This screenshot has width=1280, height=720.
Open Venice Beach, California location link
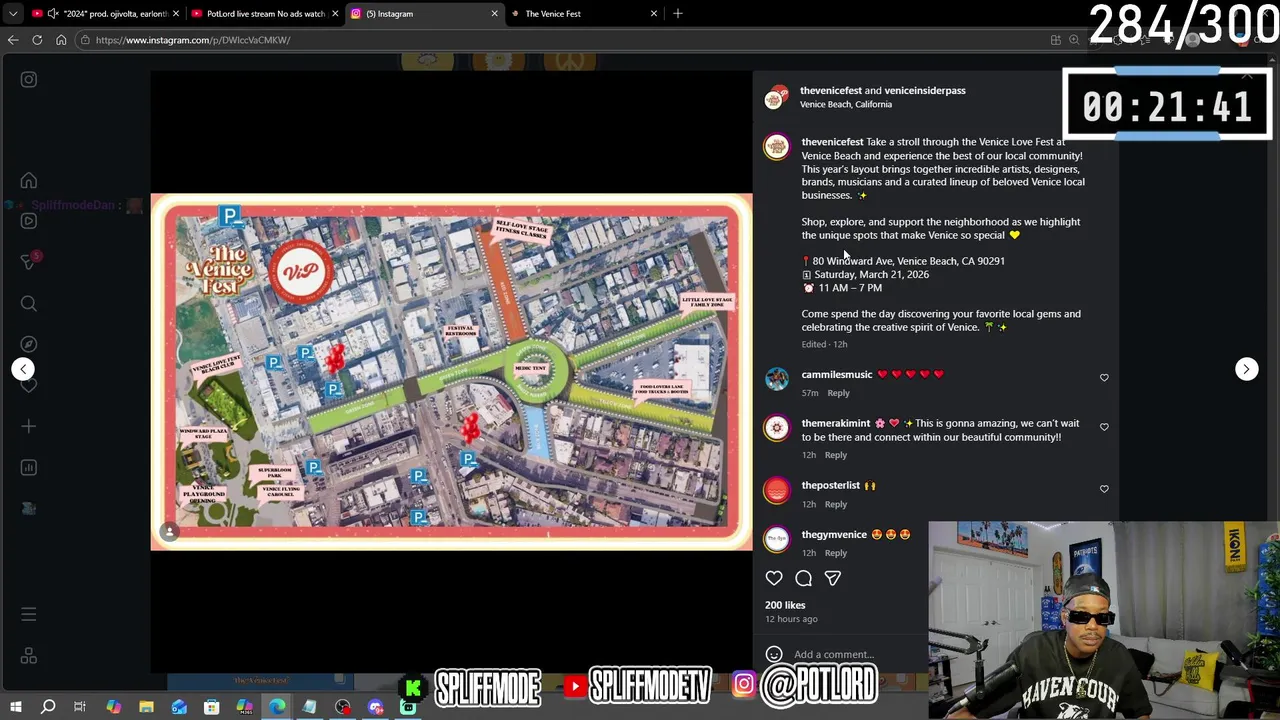coord(846,104)
